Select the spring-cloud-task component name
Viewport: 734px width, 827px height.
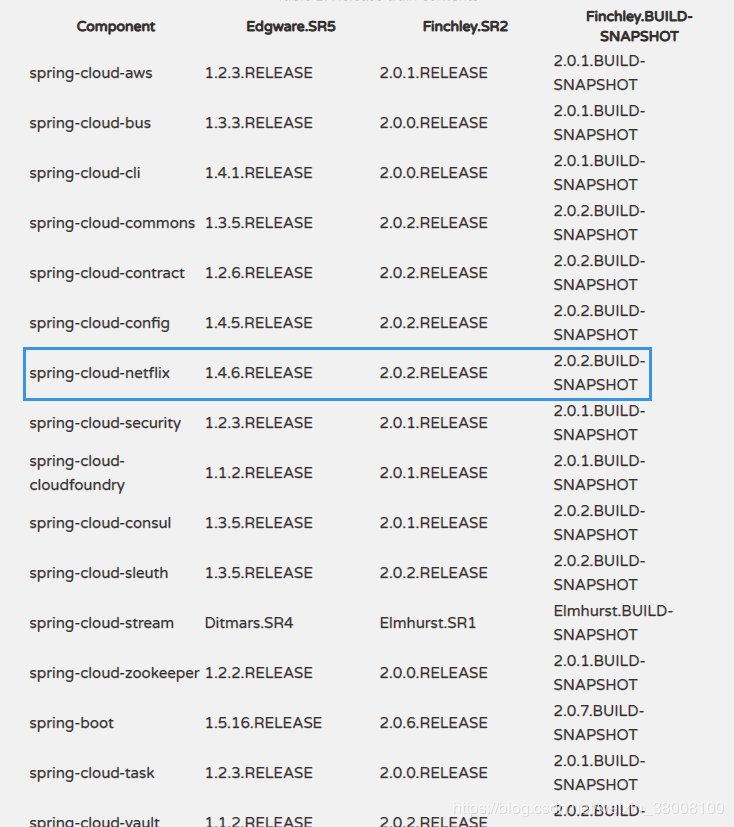click(92, 773)
